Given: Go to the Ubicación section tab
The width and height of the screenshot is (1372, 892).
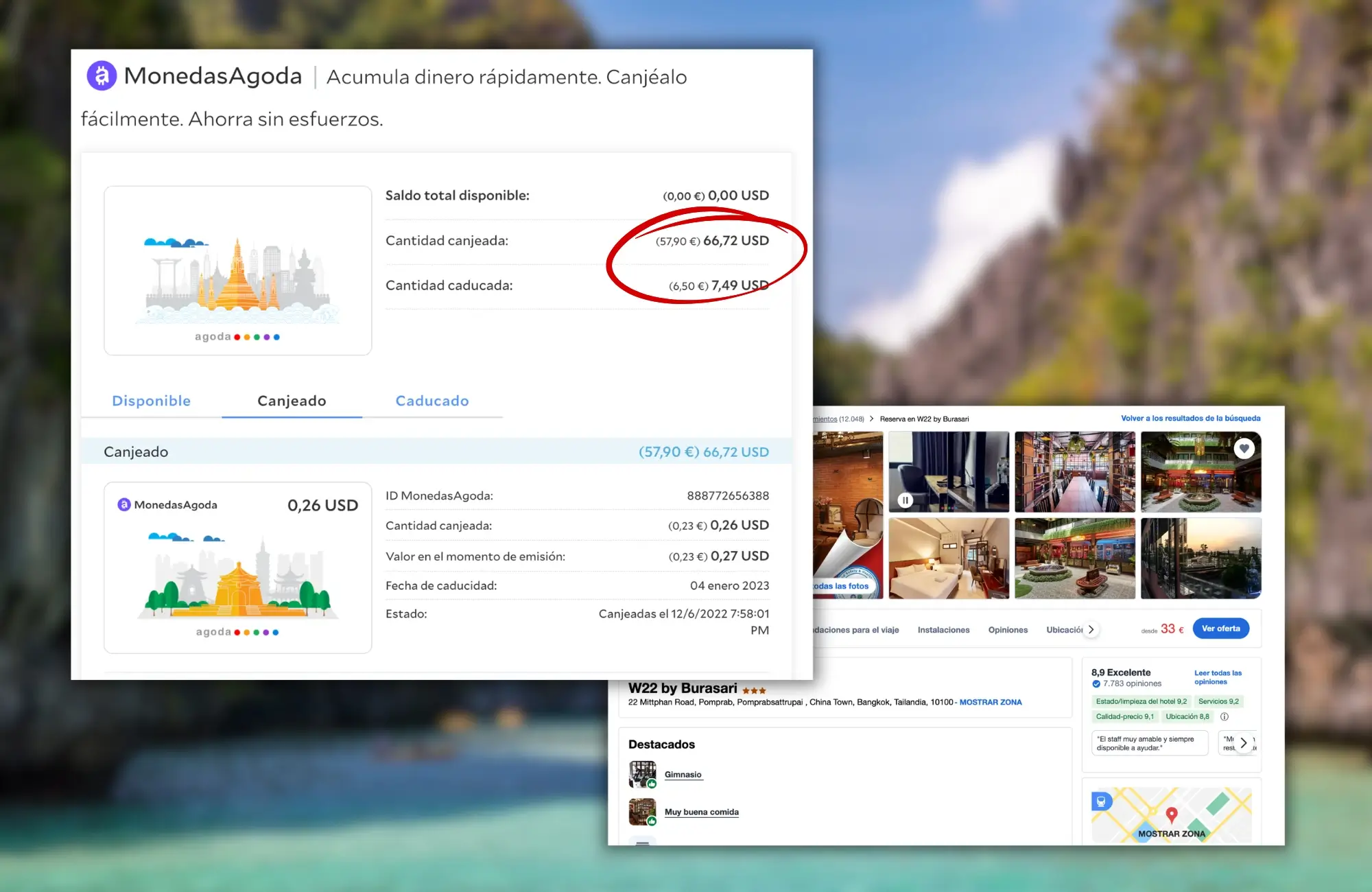Looking at the screenshot, I should 1064,630.
